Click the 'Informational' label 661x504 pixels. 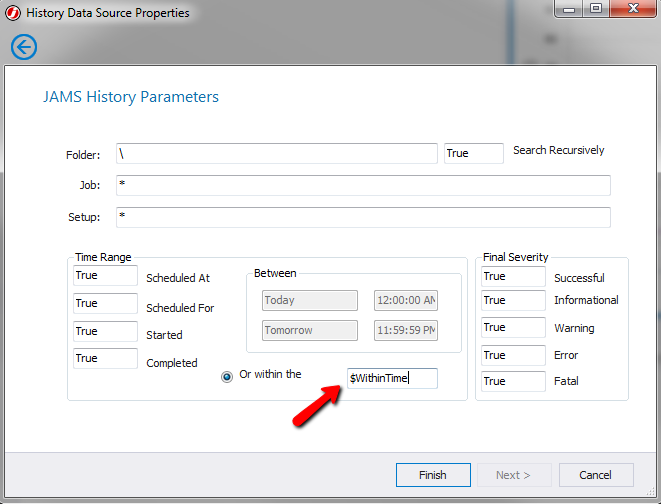[x=586, y=300]
